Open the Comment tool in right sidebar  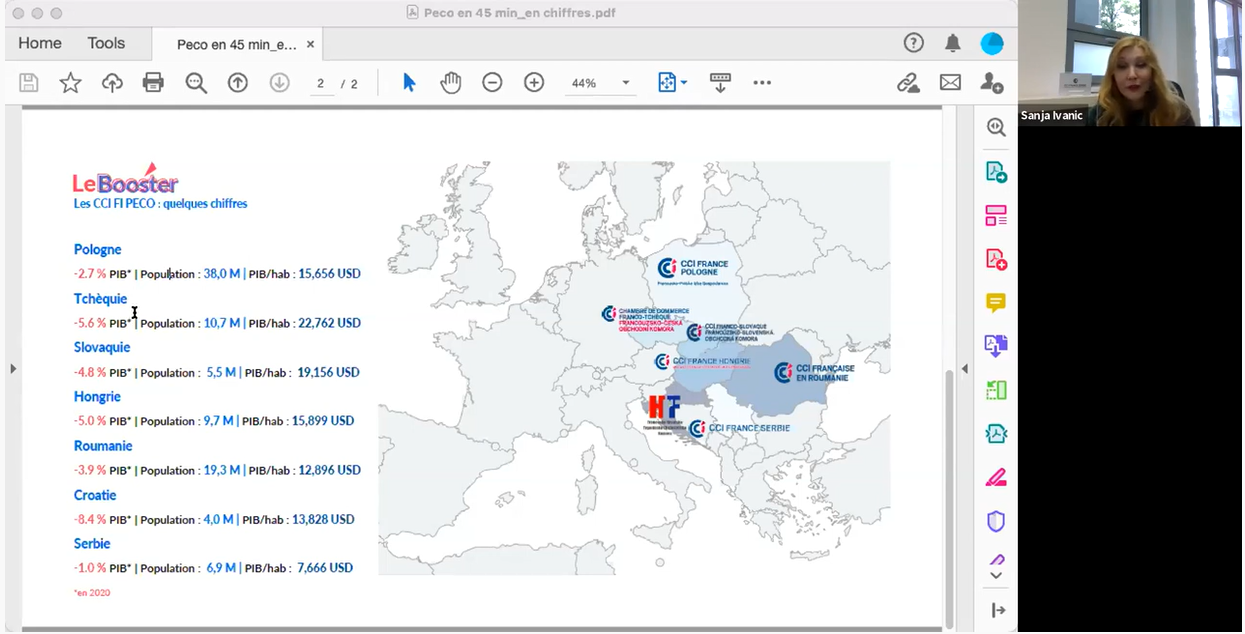[x=995, y=302]
